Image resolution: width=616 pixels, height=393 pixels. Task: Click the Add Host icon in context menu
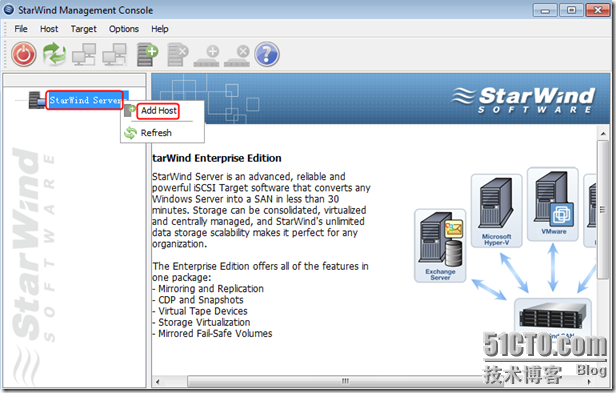coord(130,111)
